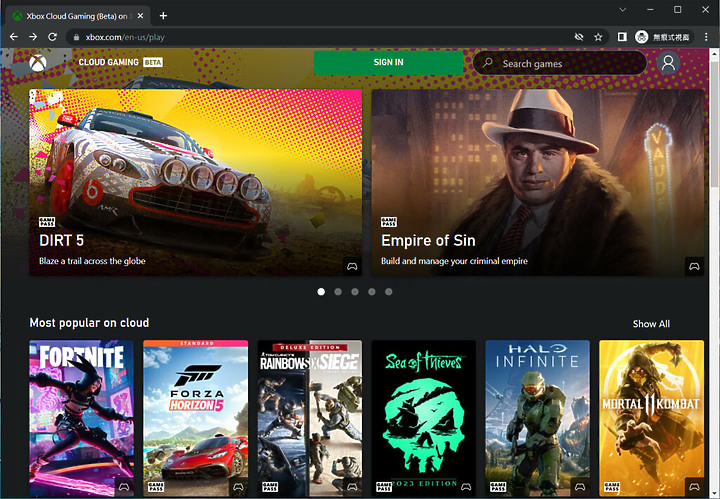Click the browser address bar URL
Image resolution: width=720 pixels, height=499 pixels.
(x=125, y=37)
